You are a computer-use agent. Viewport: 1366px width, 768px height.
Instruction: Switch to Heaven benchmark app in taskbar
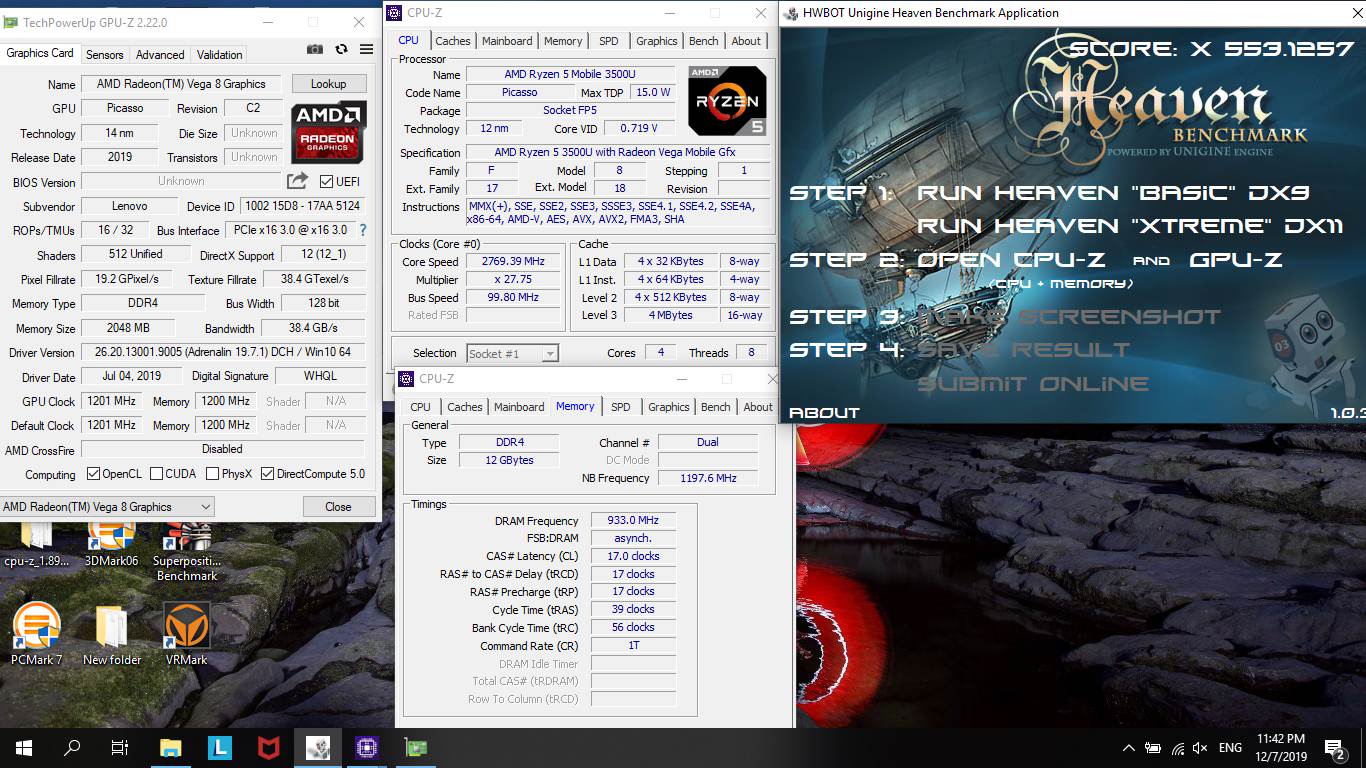pyautogui.click(x=318, y=747)
